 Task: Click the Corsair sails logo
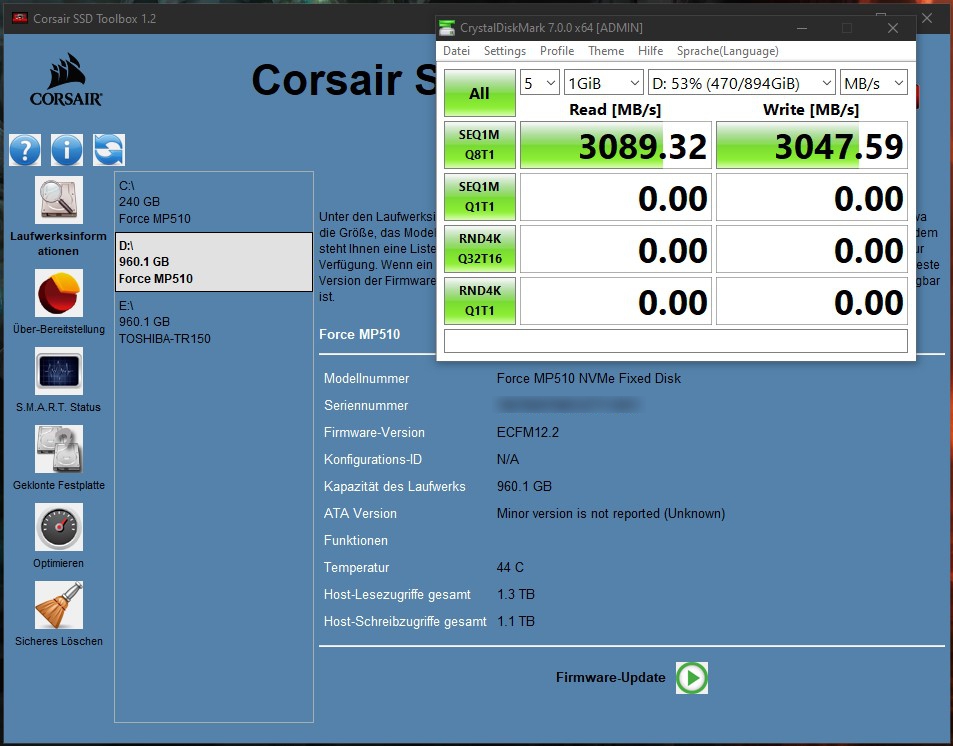[x=66, y=80]
